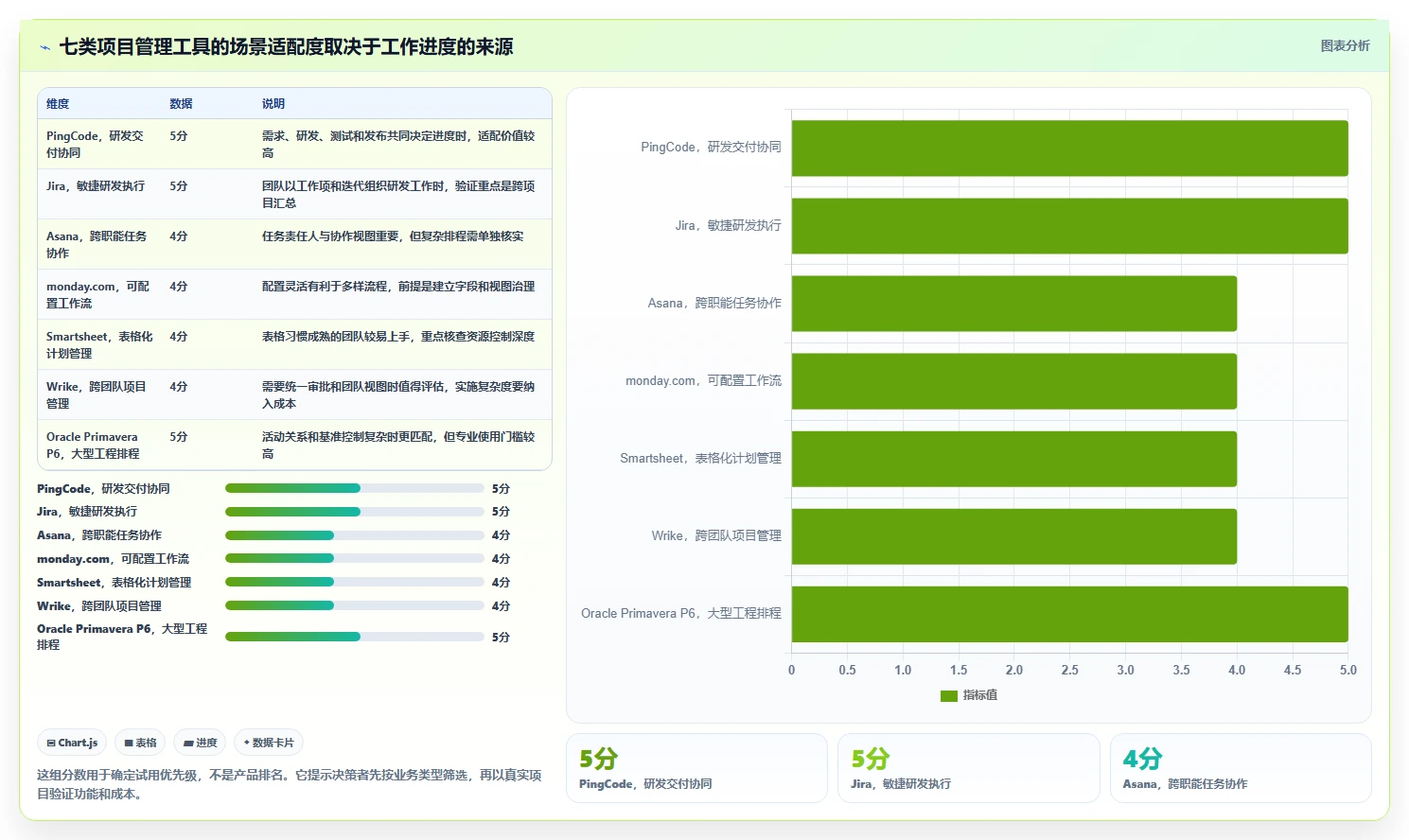The image size is (1409, 840).
Task: Select the Chart.js tag chip
Action: pyautogui.click(x=72, y=743)
